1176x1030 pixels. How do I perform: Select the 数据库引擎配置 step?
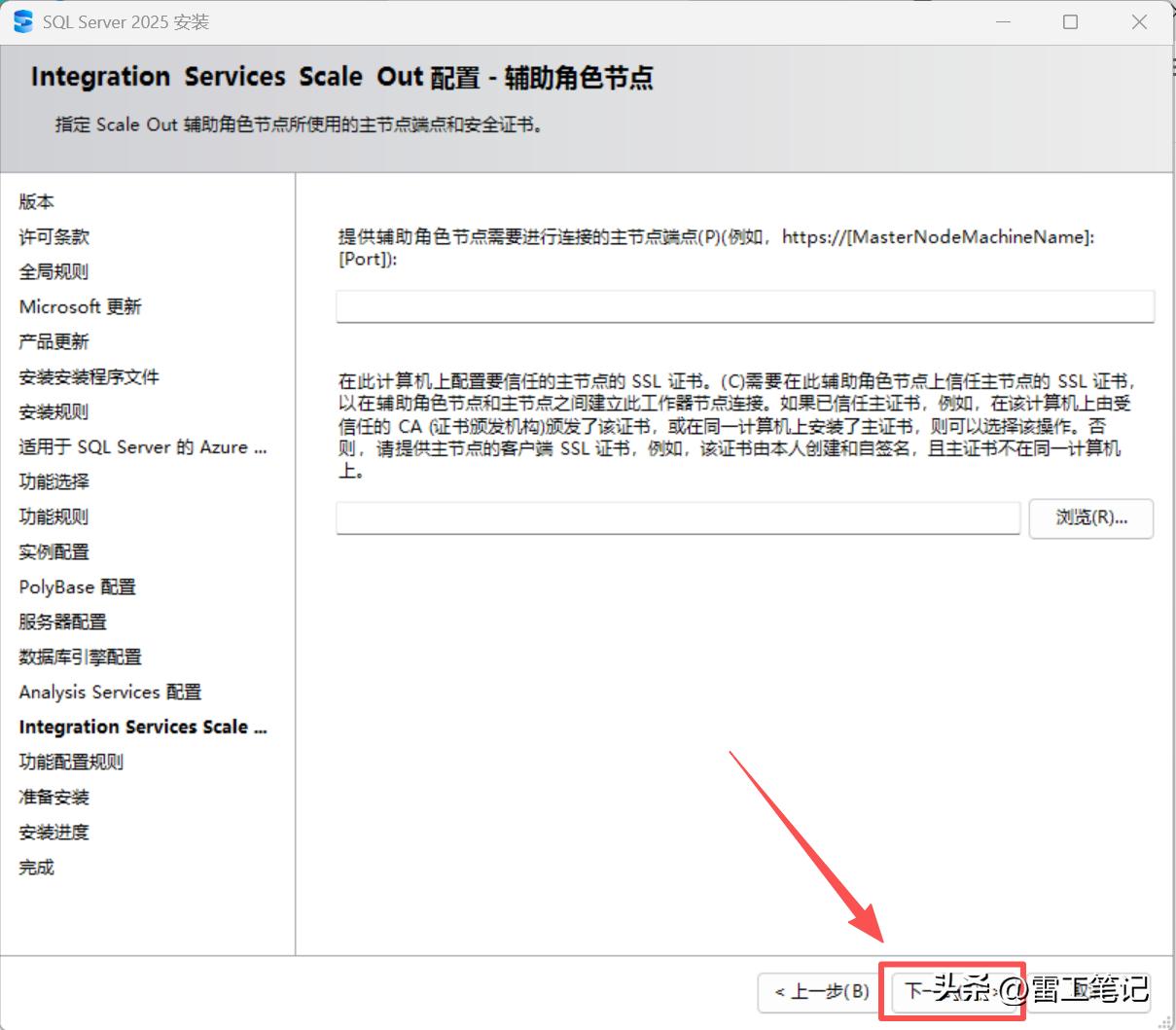(x=81, y=657)
